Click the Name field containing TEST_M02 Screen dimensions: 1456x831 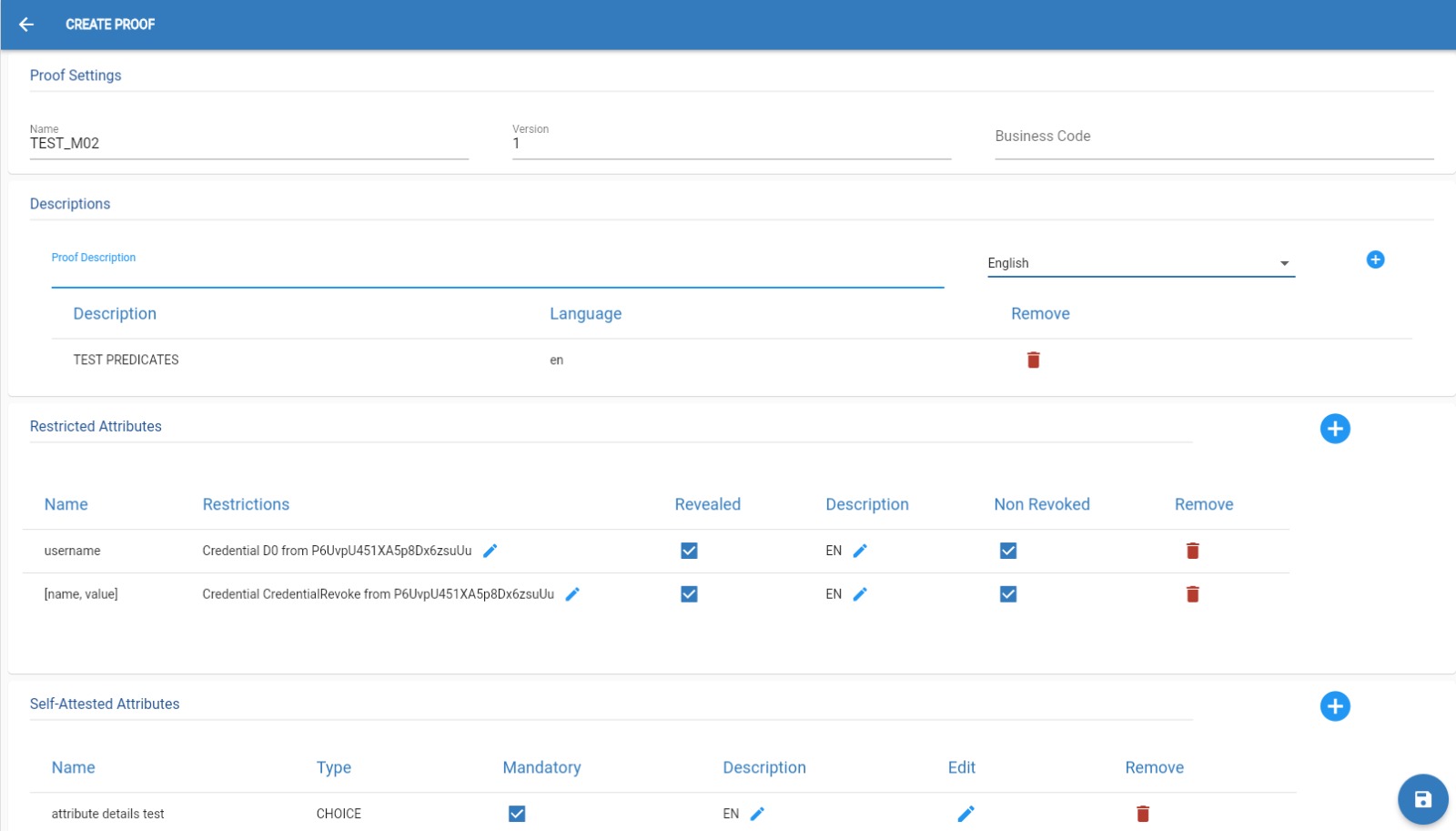click(248, 143)
